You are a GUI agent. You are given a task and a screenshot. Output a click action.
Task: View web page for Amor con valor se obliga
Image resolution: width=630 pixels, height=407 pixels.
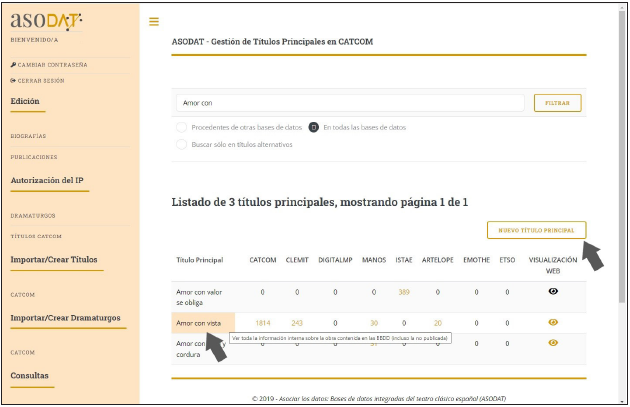552,292
